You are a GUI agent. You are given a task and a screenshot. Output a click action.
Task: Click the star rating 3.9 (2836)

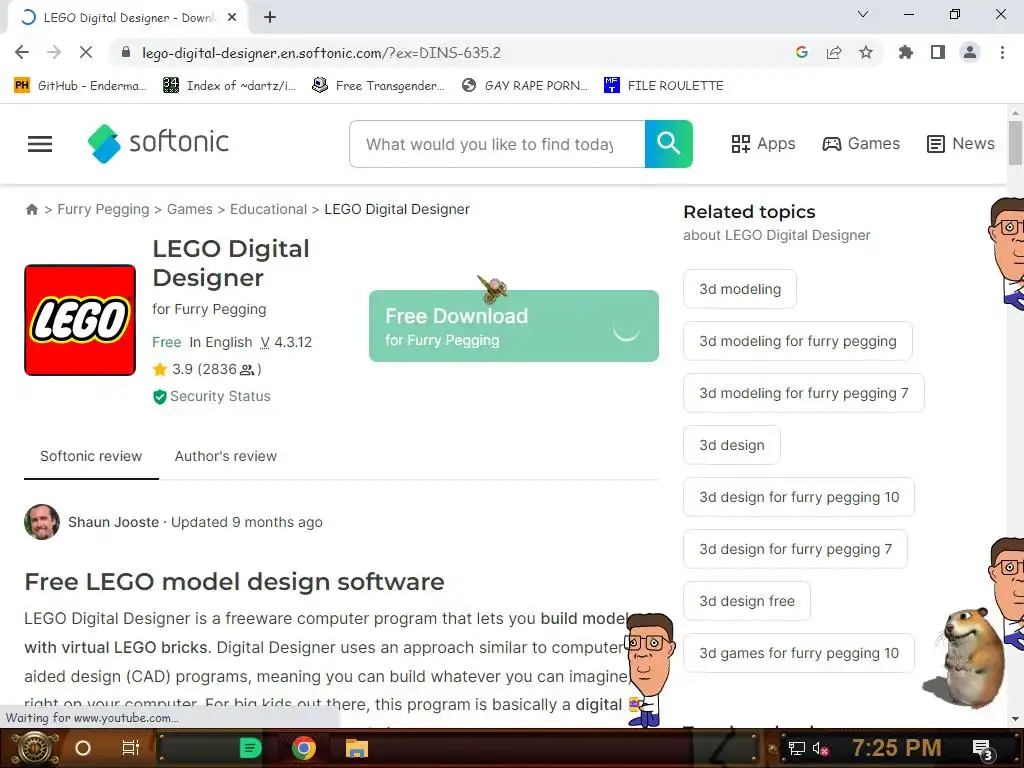[x=207, y=370]
